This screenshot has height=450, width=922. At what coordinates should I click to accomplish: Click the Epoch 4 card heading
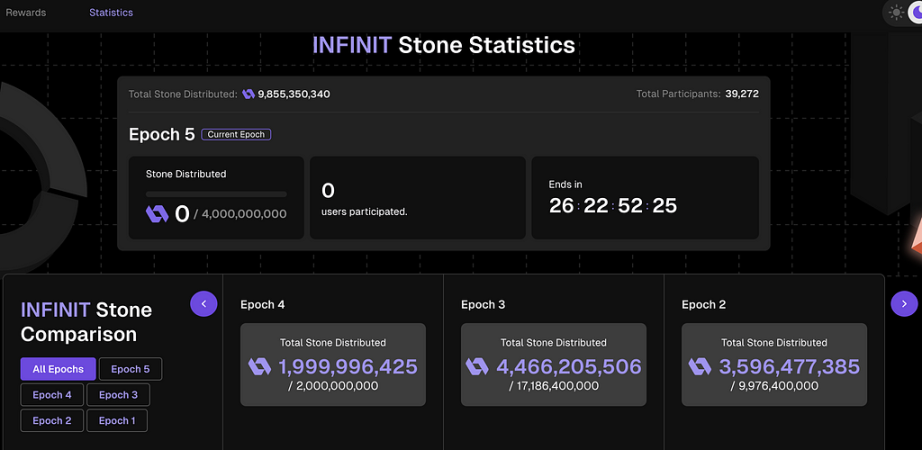click(x=262, y=305)
